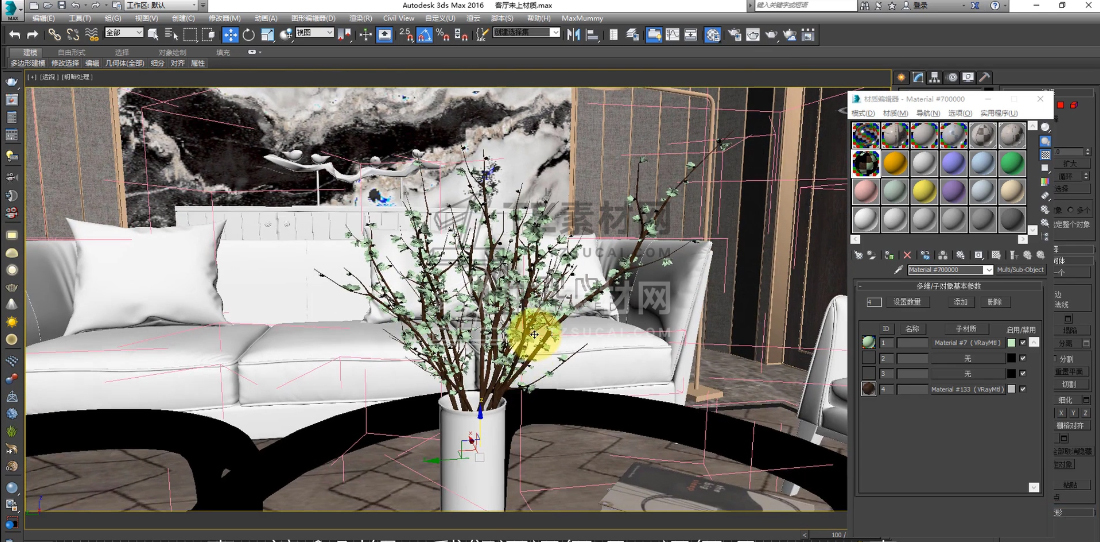Viewport: 1100px width, 542px height.
Task: Toggle the Angle Snap tool
Action: [x=425, y=35]
